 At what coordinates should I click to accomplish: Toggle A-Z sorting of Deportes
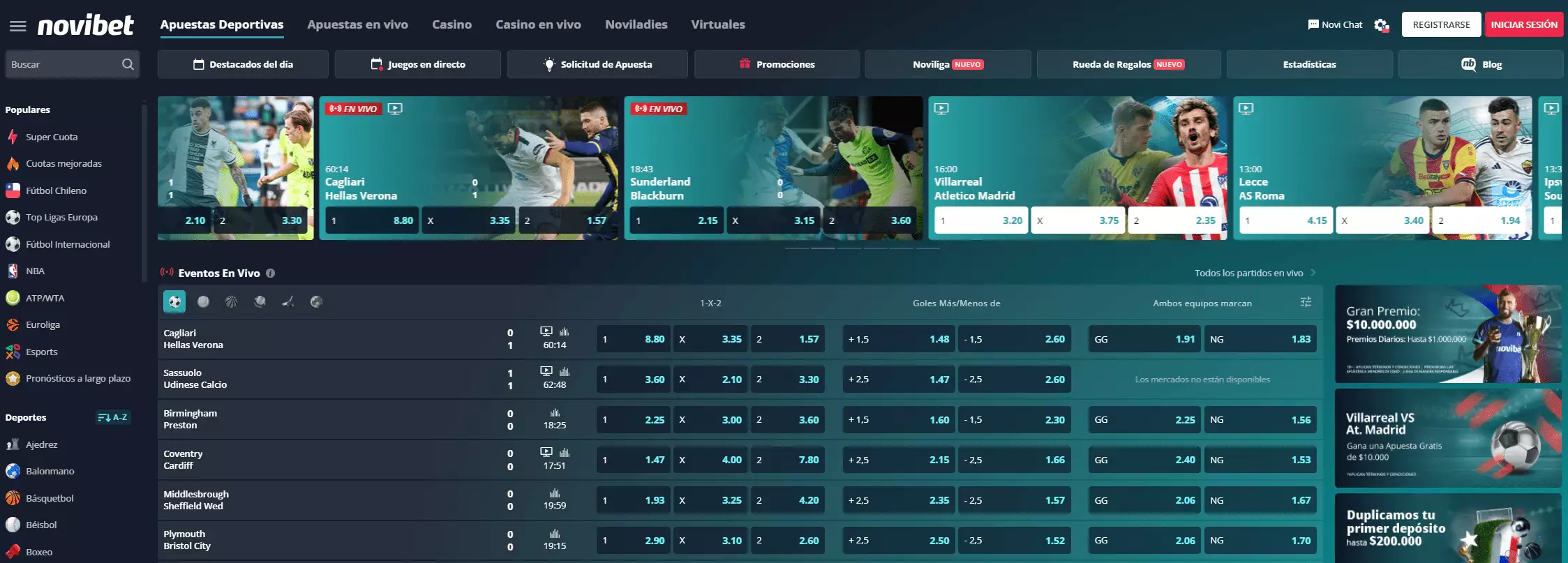(113, 417)
